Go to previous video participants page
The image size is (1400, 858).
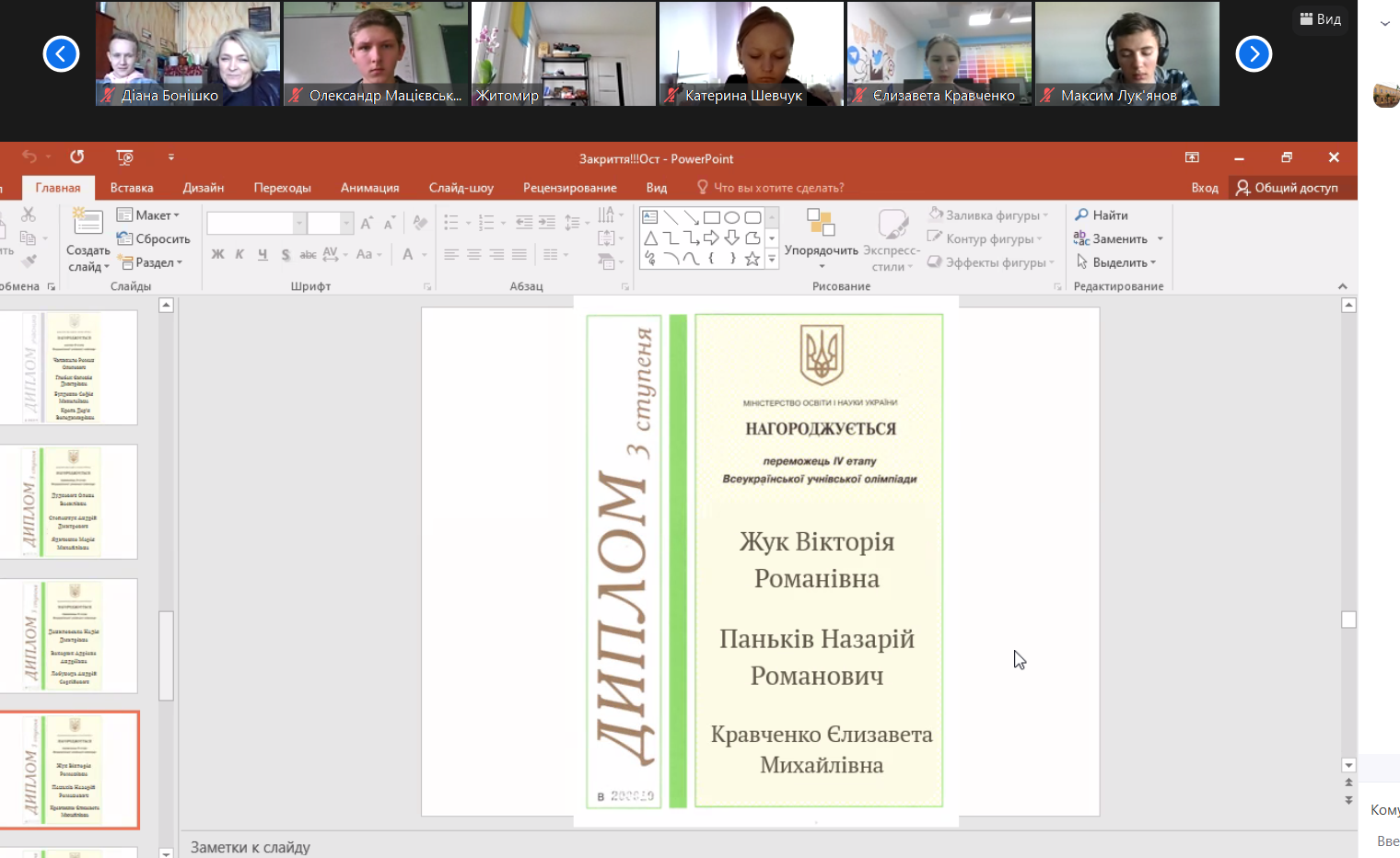(61, 54)
